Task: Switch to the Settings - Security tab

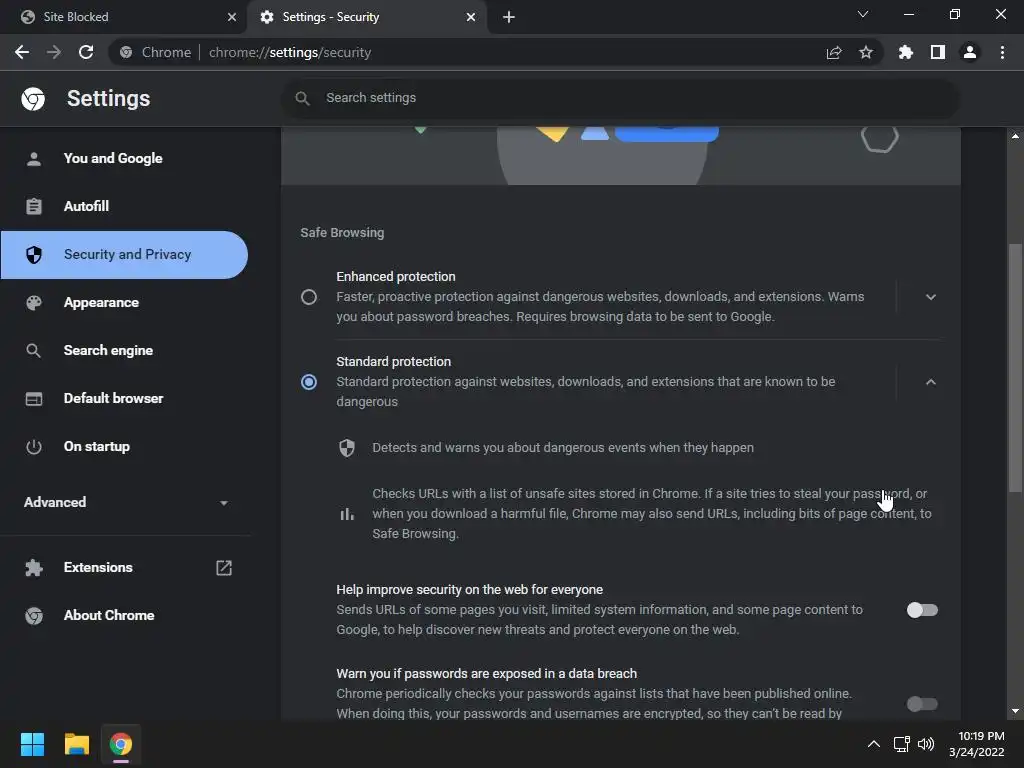Action: 366,17
